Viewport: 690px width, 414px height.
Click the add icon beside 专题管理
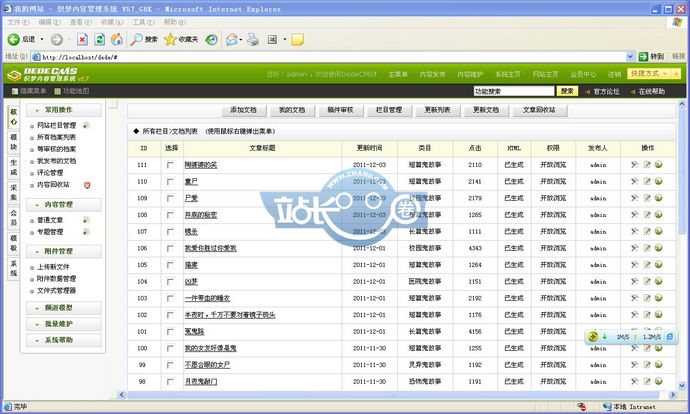click(86, 232)
